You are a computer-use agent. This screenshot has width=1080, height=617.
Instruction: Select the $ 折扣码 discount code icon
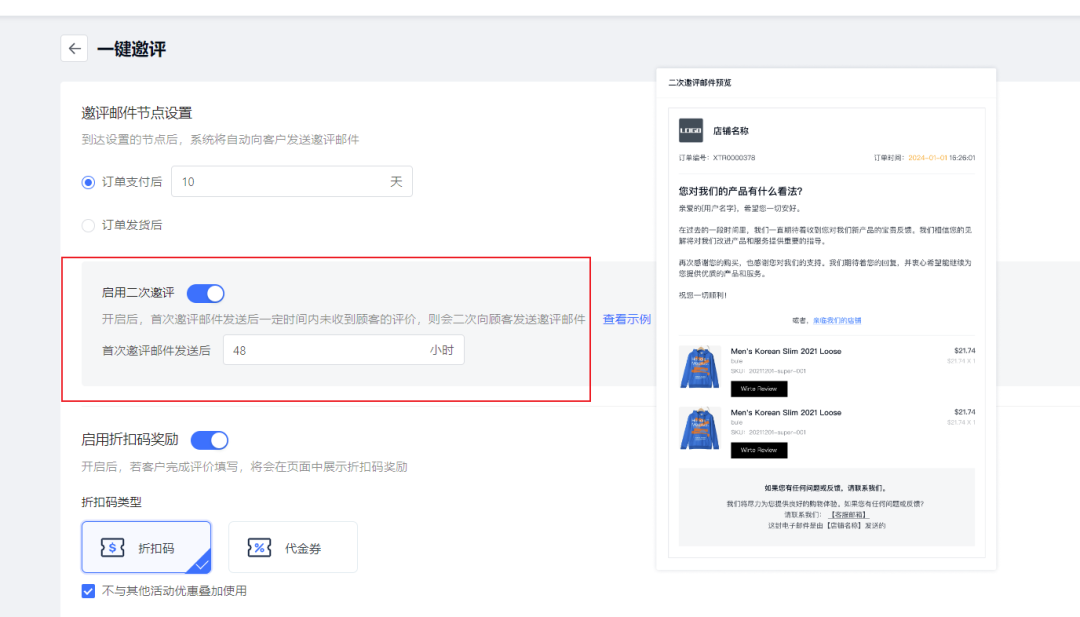click(x=112, y=547)
